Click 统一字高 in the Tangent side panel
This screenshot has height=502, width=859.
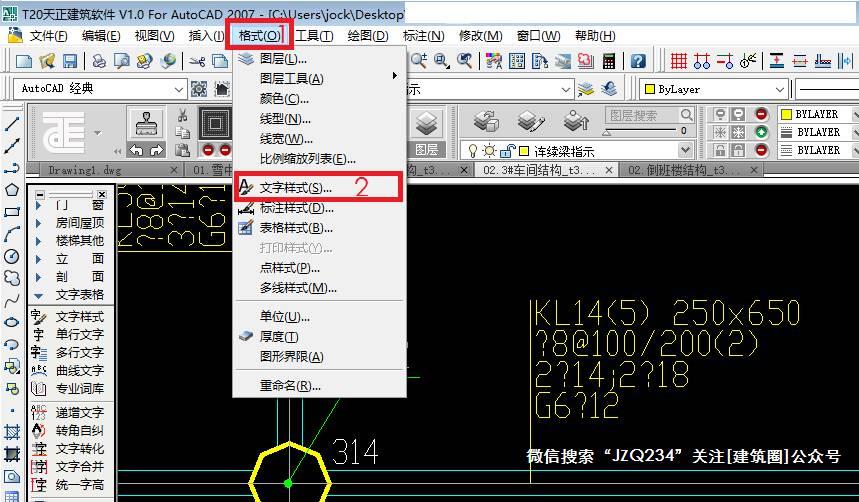79,484
